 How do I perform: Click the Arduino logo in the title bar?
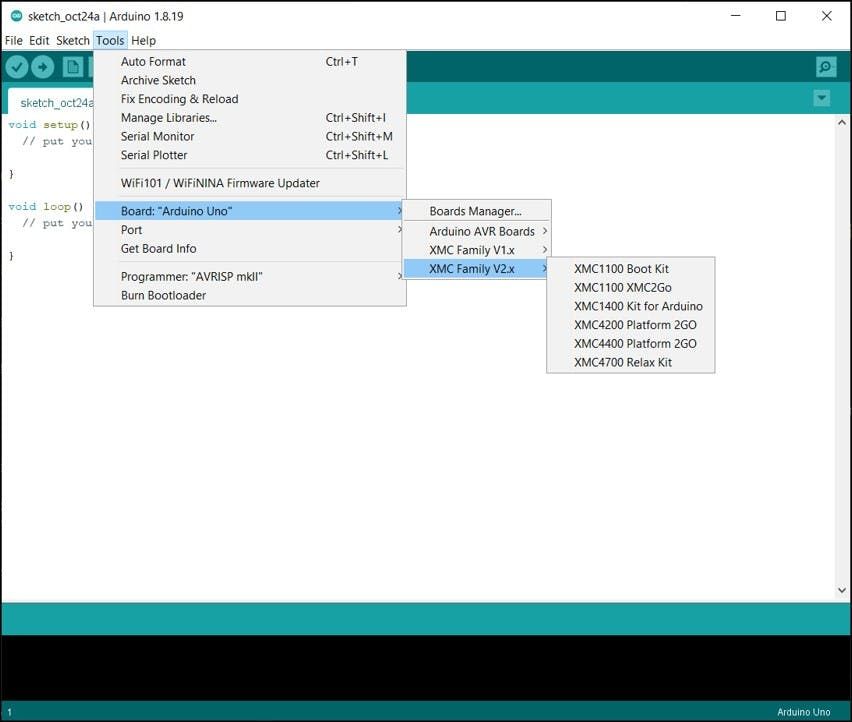[x=14, y=16]
